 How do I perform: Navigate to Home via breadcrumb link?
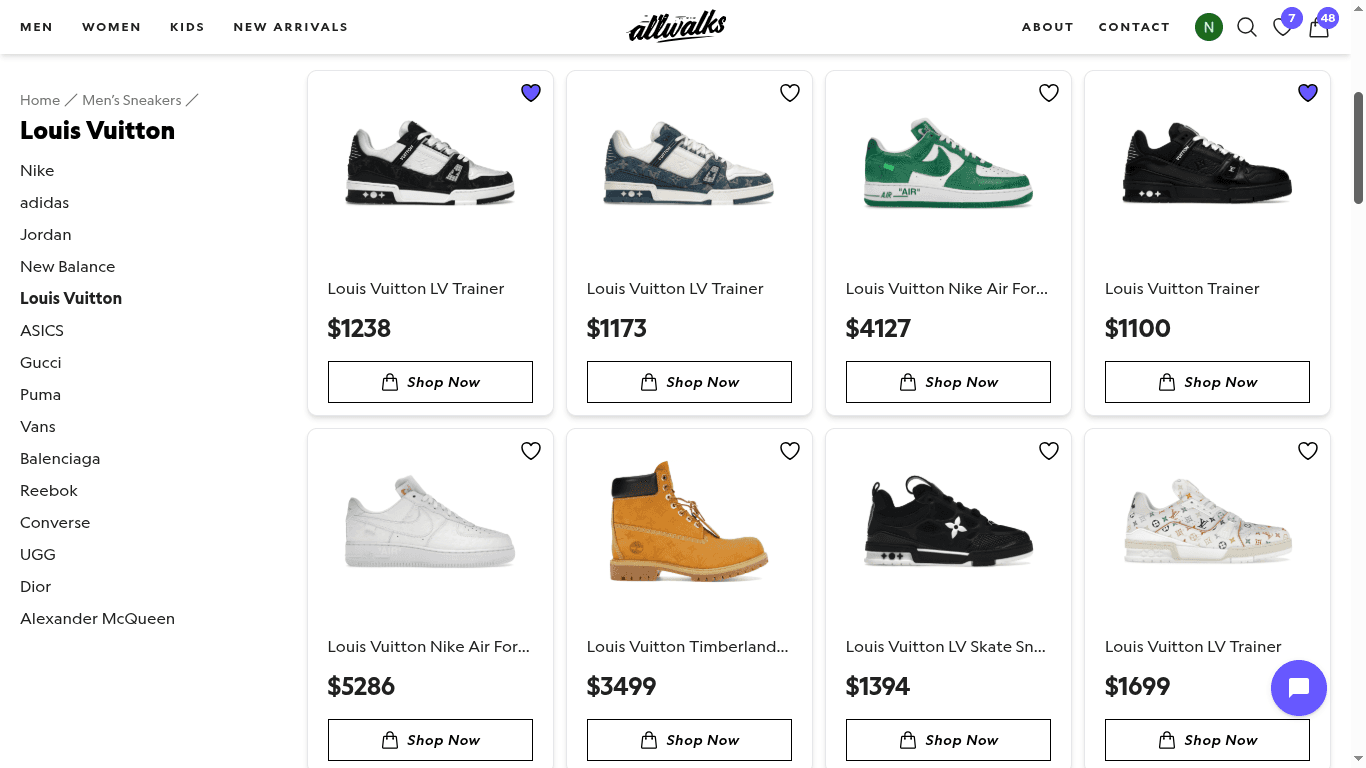coord(39,100)
